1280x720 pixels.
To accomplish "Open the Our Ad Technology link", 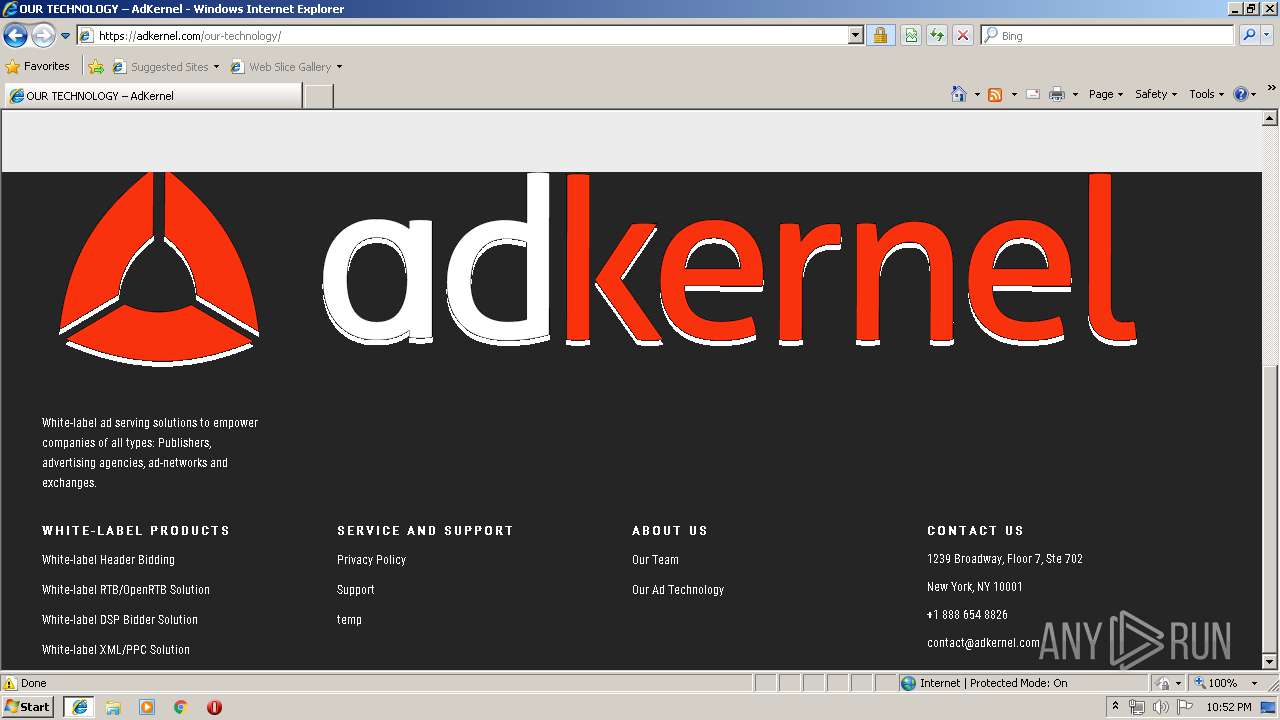I will [x=678, y=590].
